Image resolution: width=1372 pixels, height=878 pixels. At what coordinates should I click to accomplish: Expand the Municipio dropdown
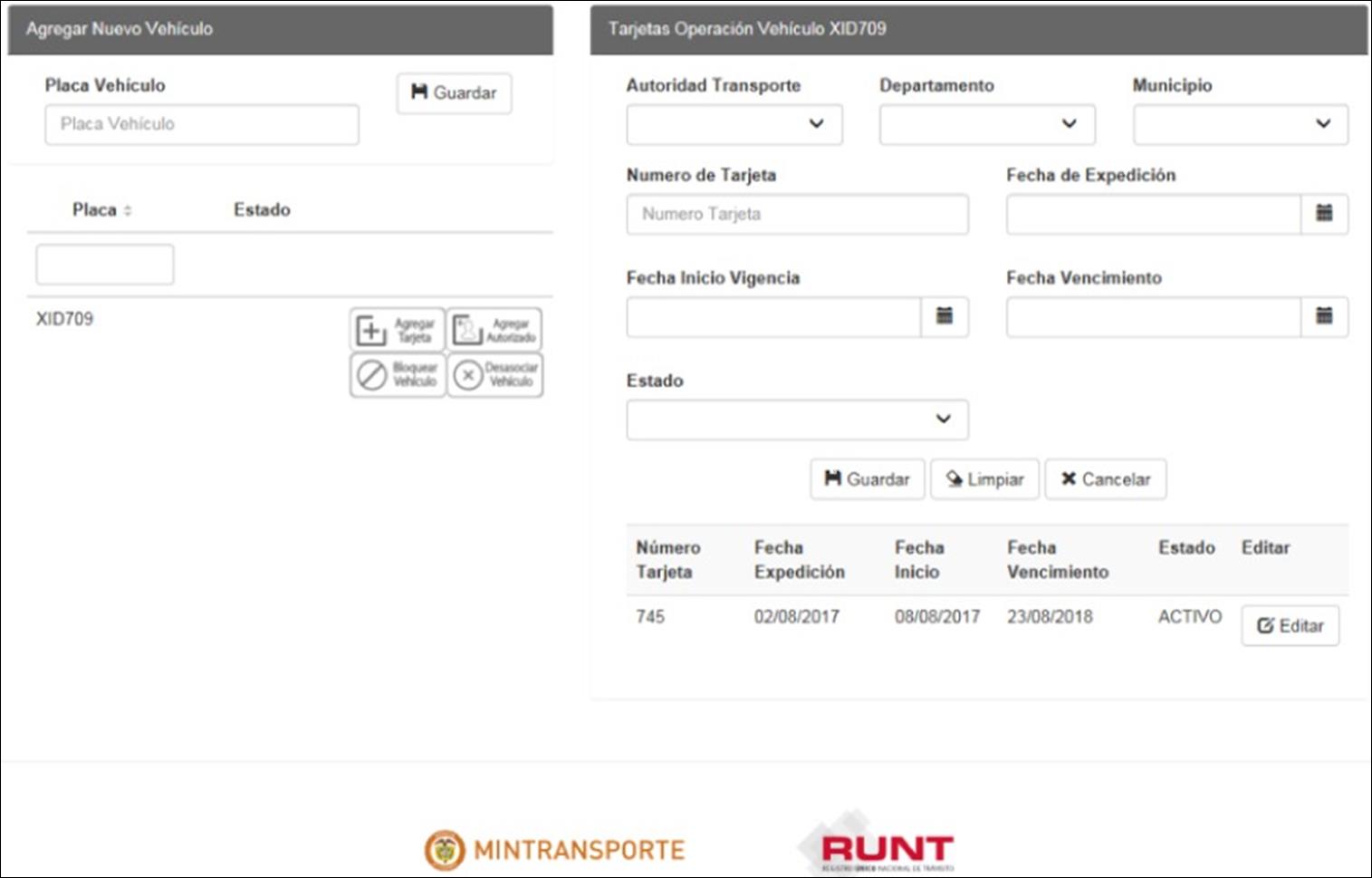point(1240,125)
